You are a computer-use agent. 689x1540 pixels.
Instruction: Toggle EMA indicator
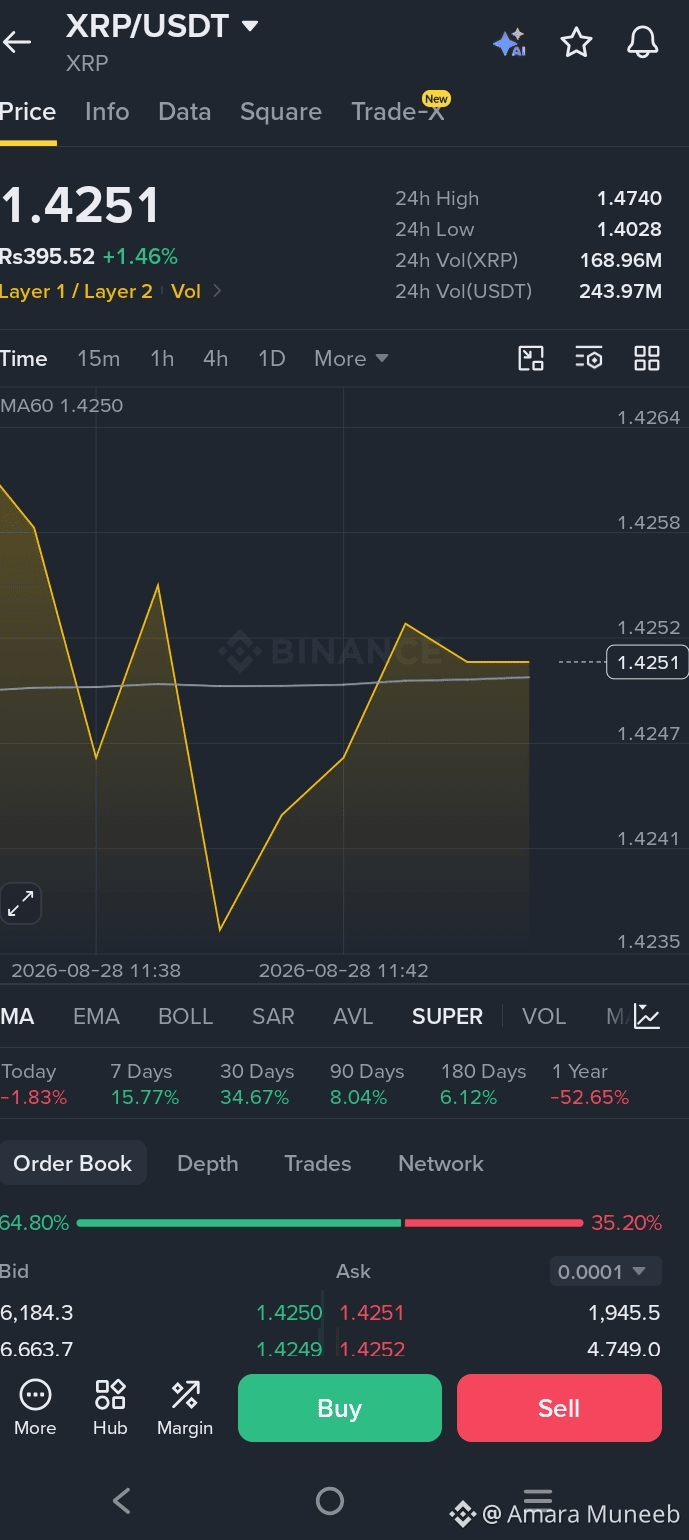[97, 1016]
